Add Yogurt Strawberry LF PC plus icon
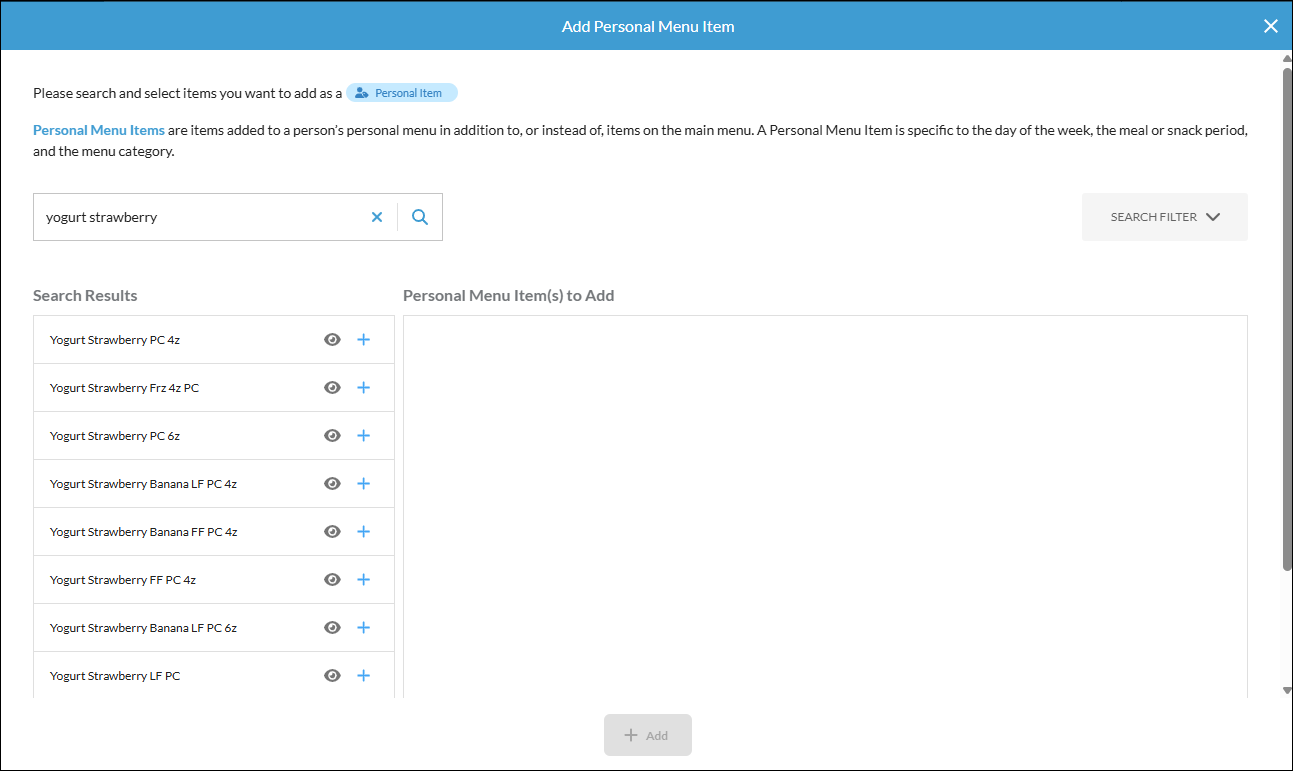1293x771 pixels. [363, 676]
